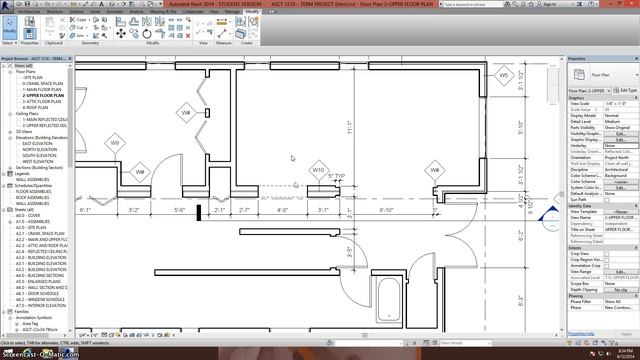
Task: Select EAST ELEVATION in Project Browser
Action: (37, 144)
